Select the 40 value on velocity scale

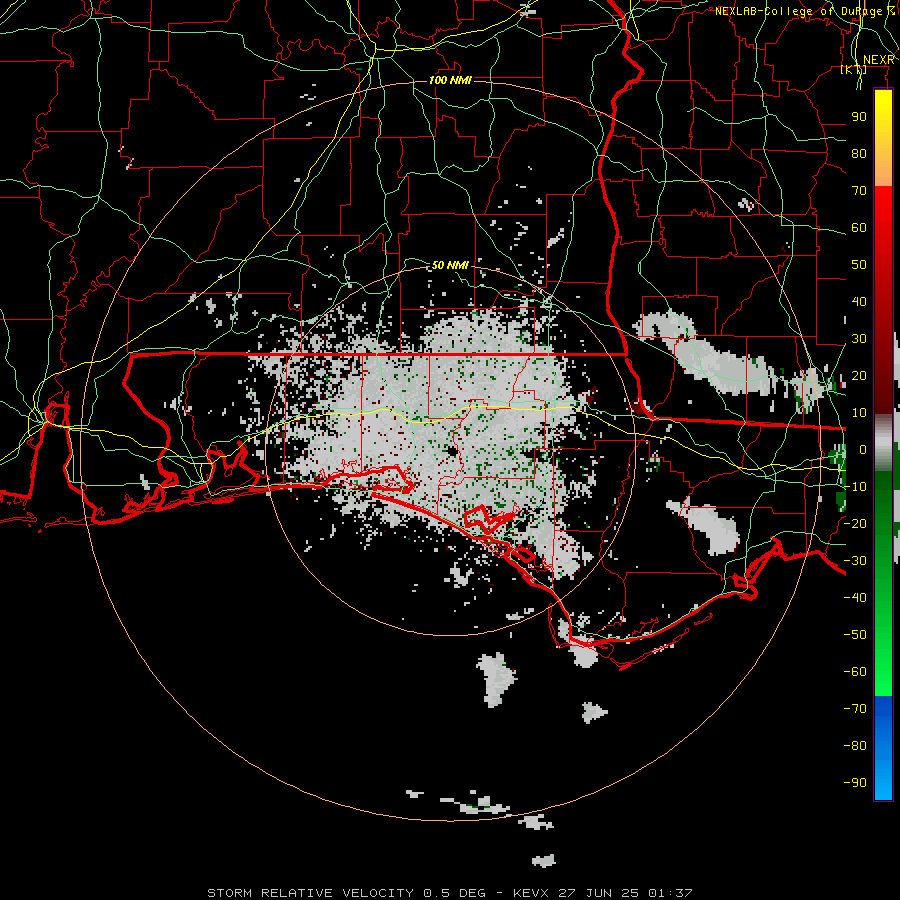859,301
